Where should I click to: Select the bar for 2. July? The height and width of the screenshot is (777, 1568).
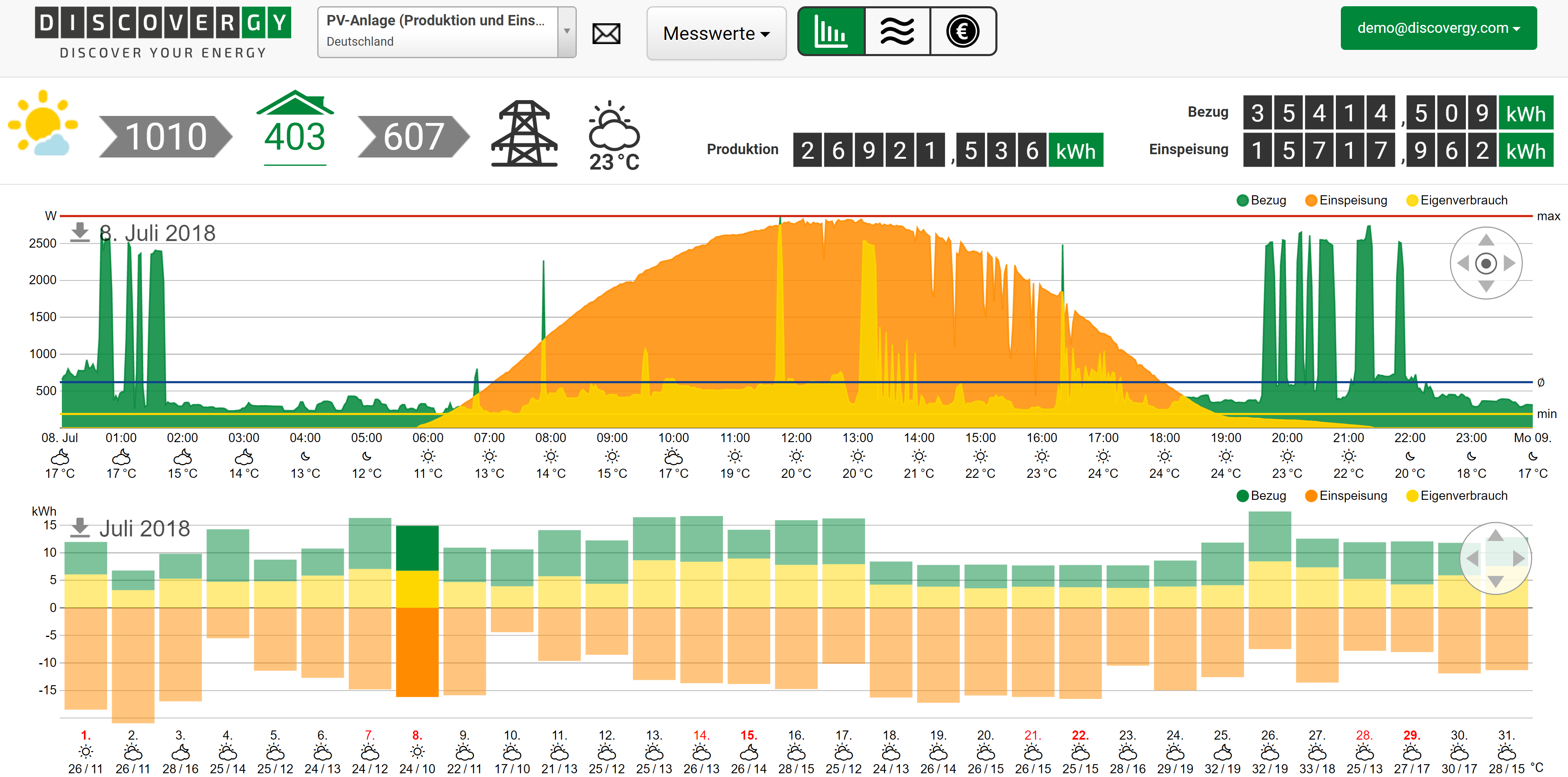tap(133, 646)
